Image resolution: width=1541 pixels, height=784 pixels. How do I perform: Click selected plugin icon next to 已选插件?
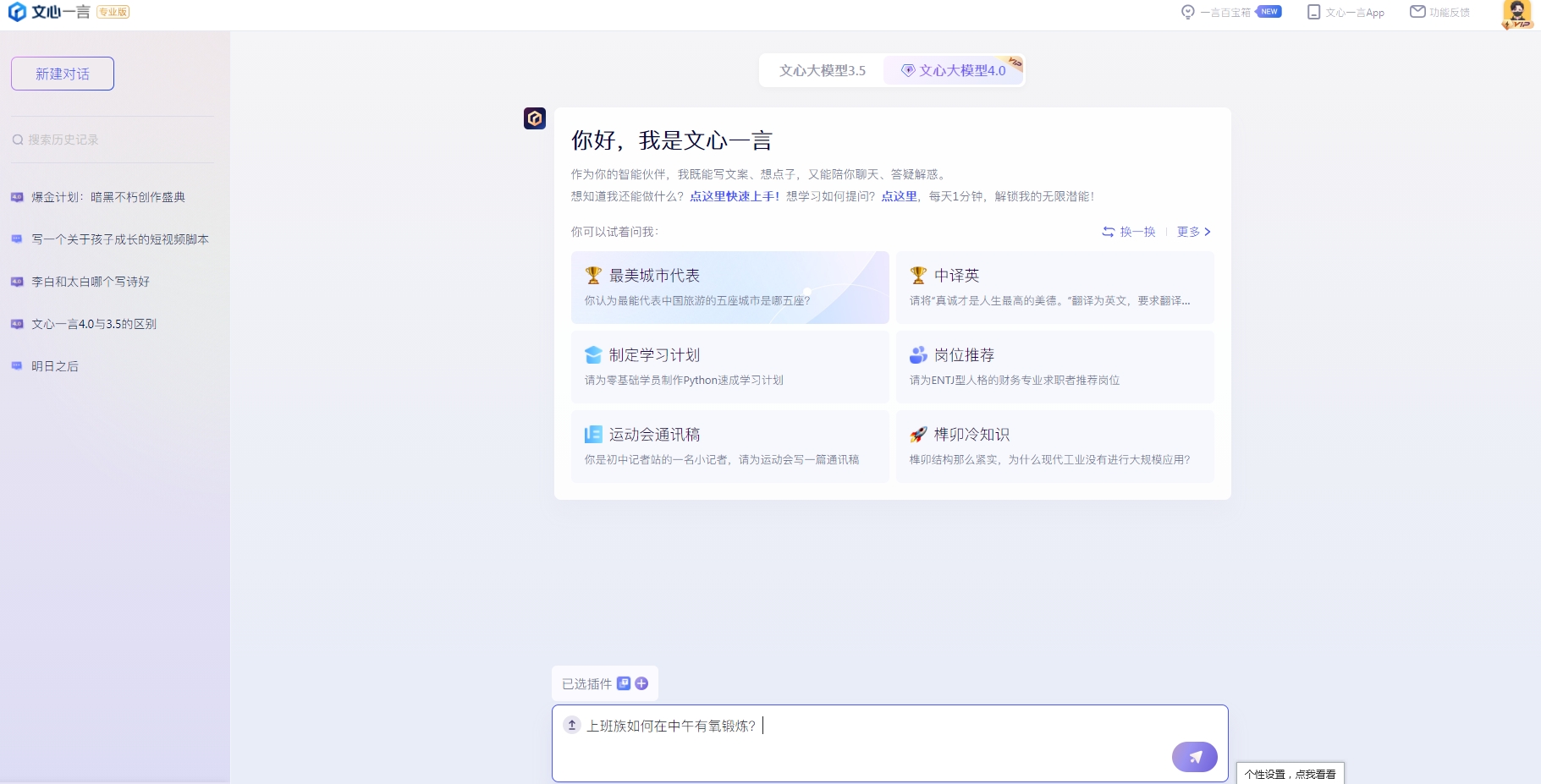(x=624, y=683)
